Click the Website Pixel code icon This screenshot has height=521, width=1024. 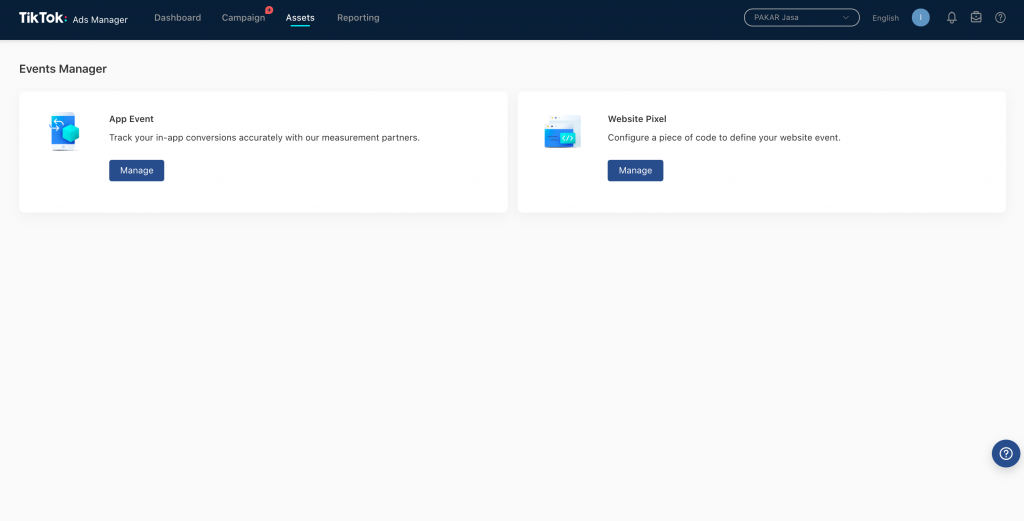[562, 132]
